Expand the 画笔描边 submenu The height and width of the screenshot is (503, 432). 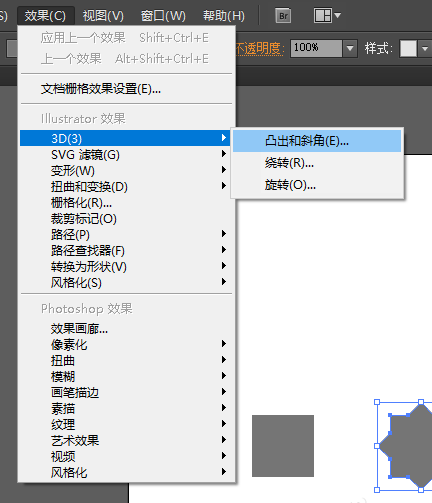(x=125, y=392)
